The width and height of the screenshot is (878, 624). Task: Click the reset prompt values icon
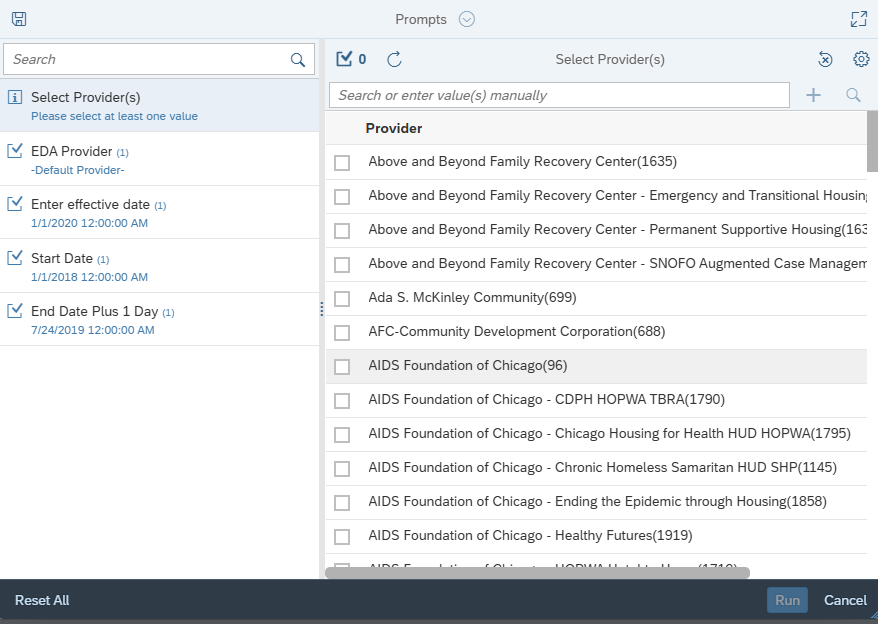pyautogui.click(x=825, y=59)
